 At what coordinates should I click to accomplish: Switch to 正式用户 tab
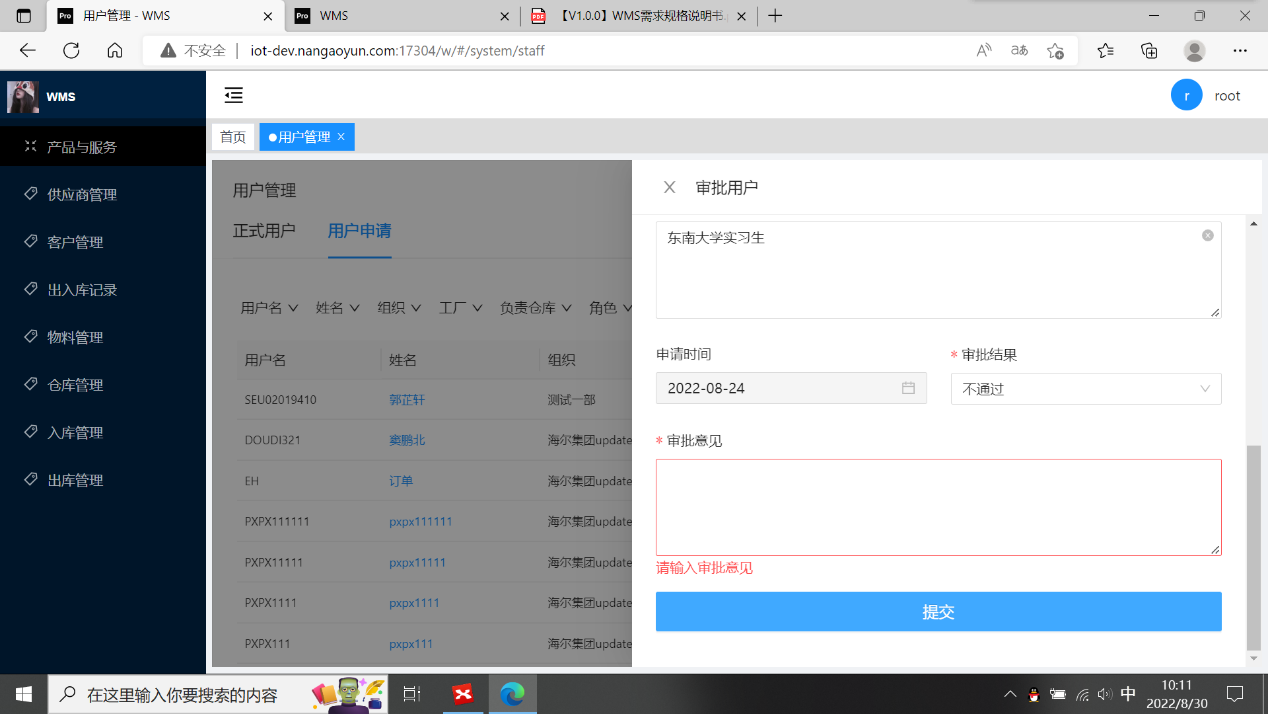click(264, 231)
